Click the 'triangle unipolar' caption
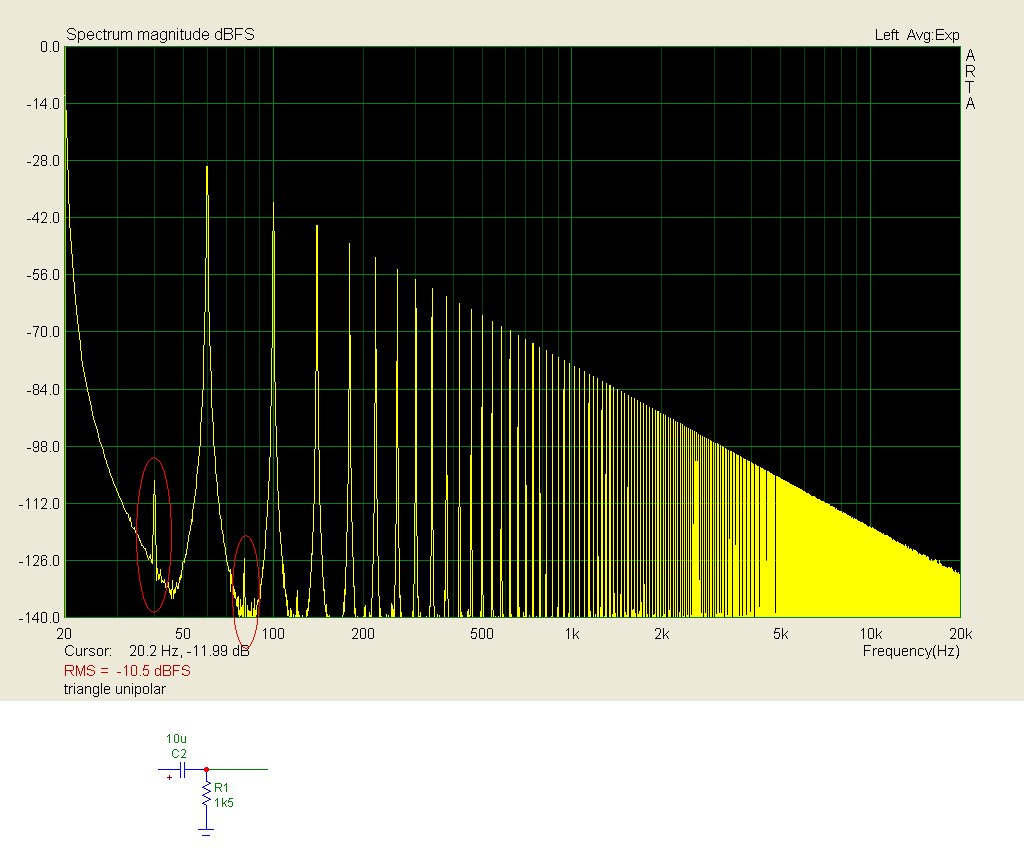The width and height of the screenshot is (1024, 848). (115, 689)
